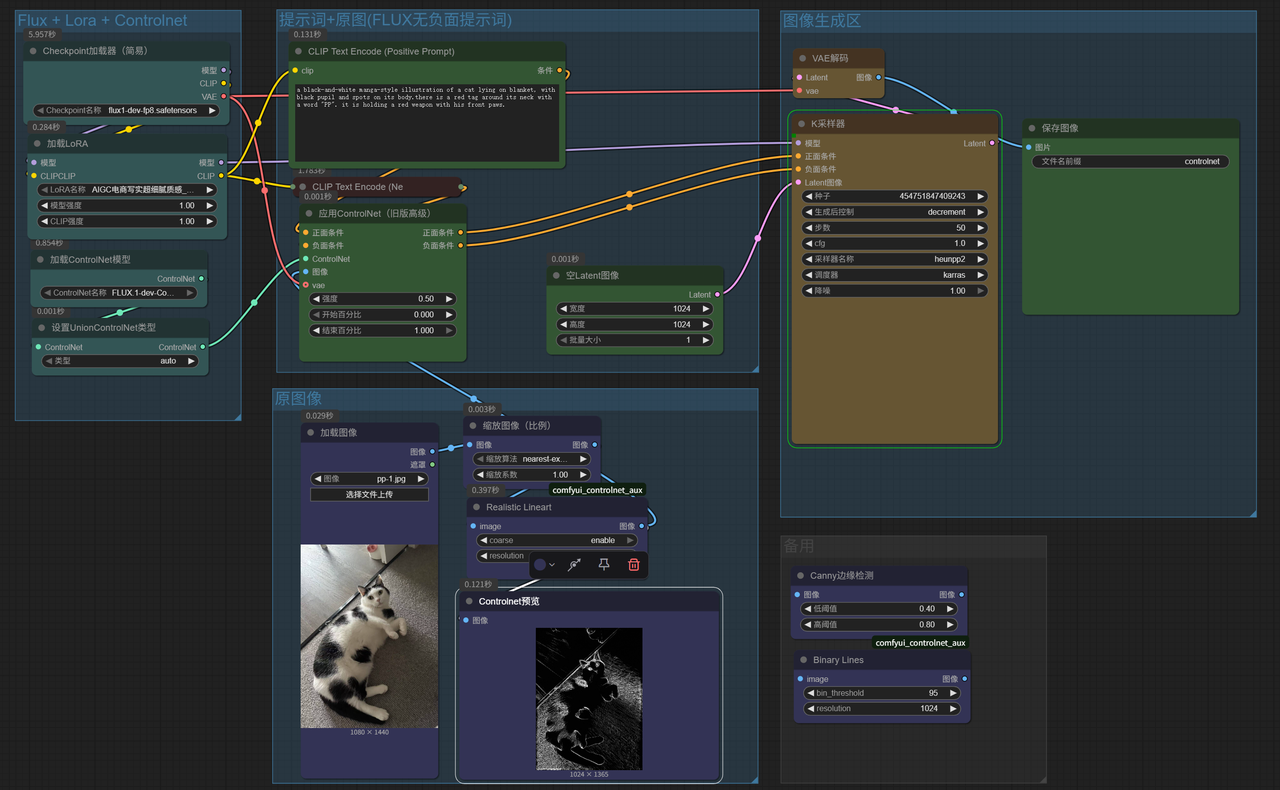The image size is (1280, 790).
Task: Pin the Realistic Lineart node
Action: [x=603, y=565]
